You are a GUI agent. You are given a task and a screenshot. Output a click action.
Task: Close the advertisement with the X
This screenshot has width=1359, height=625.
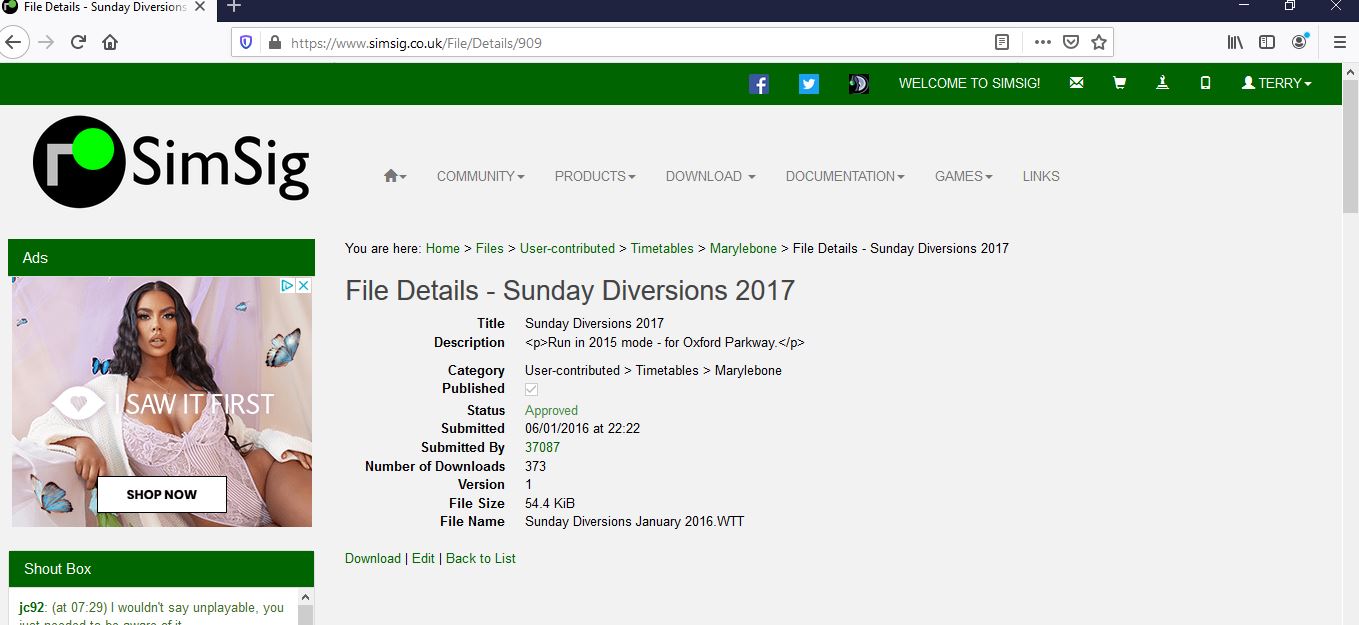[x=304, y=285]
